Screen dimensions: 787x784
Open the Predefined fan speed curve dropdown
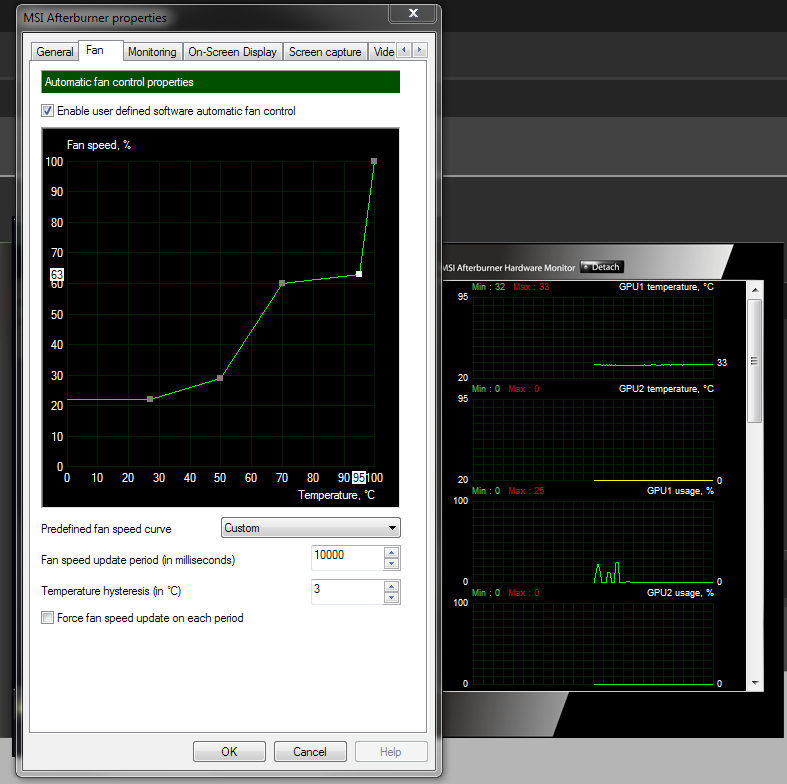pyautogui.click(x=311, y=528)
